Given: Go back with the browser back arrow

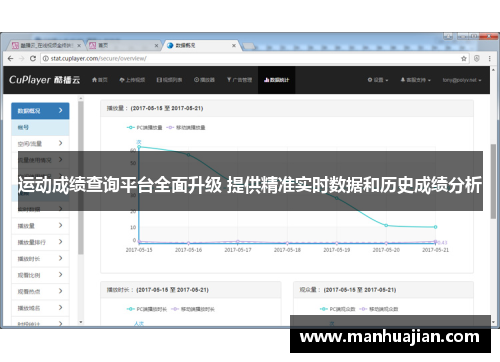Looking at the screenshot, I should pos(10,59).
